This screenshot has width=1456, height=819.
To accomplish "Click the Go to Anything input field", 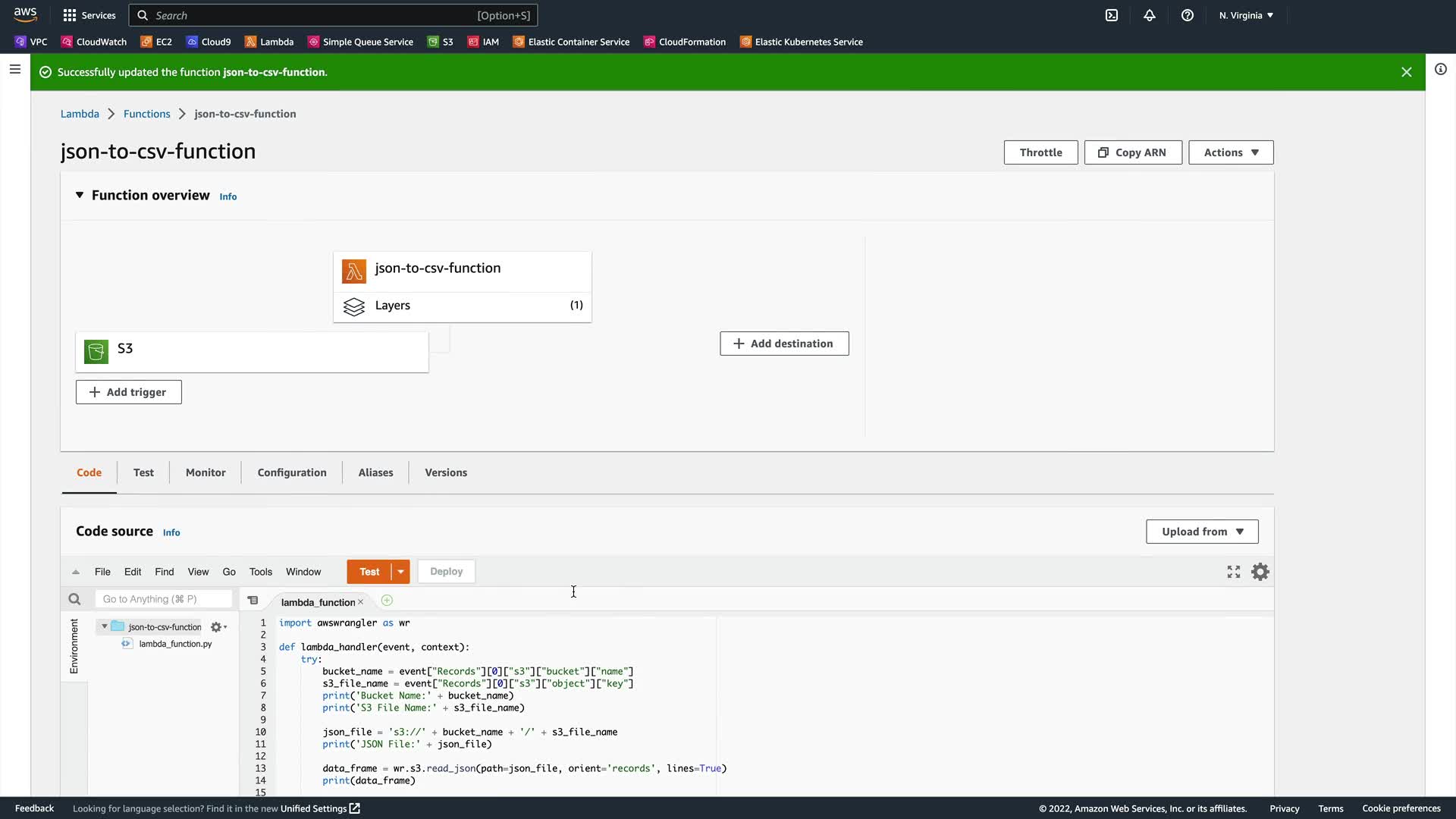I will point(163,599).
